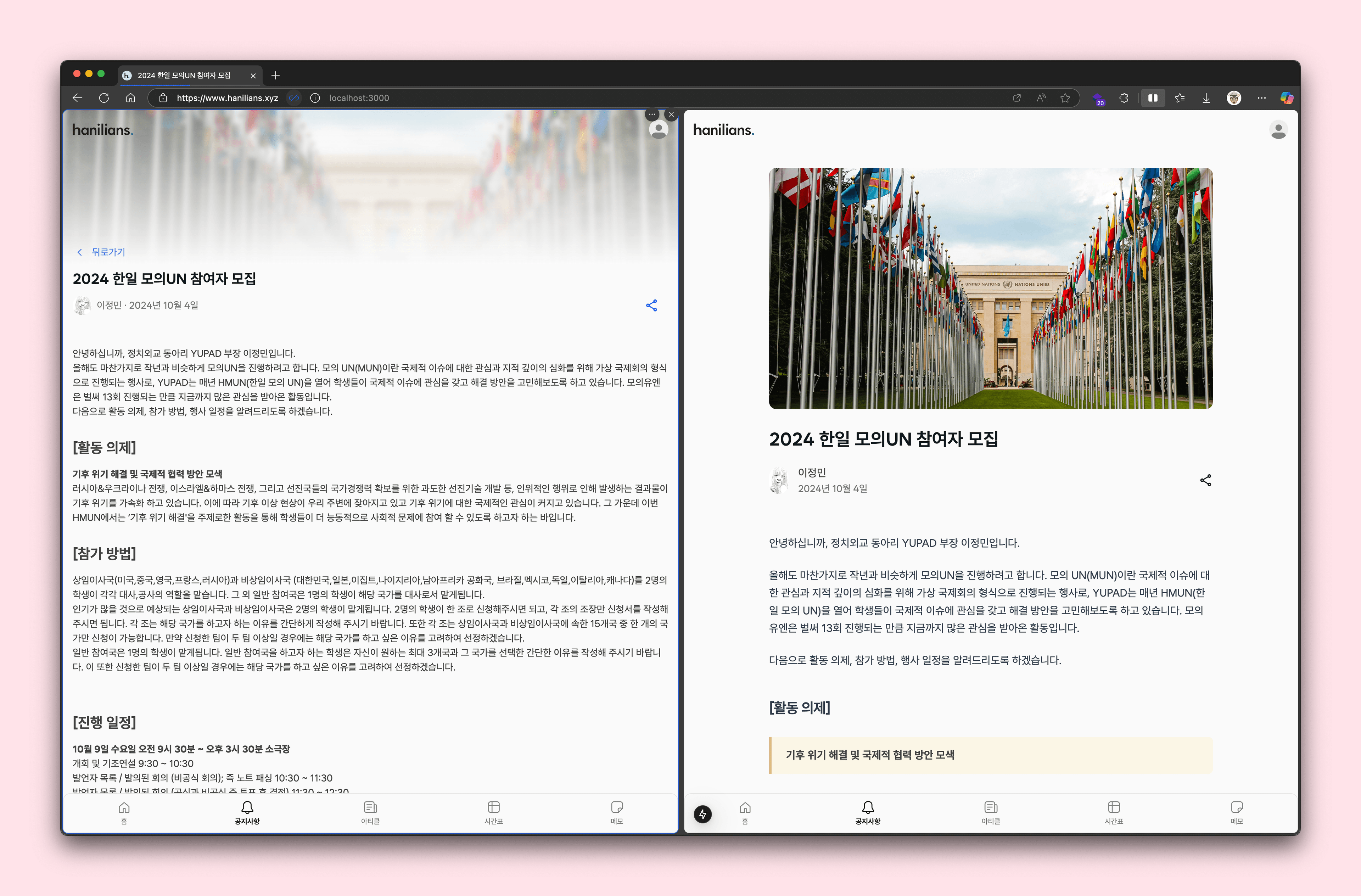Image resolution: width=1361 pixels, height=896 pixels.
Task: Click the UN flags header image
Action: pos(990,288)
